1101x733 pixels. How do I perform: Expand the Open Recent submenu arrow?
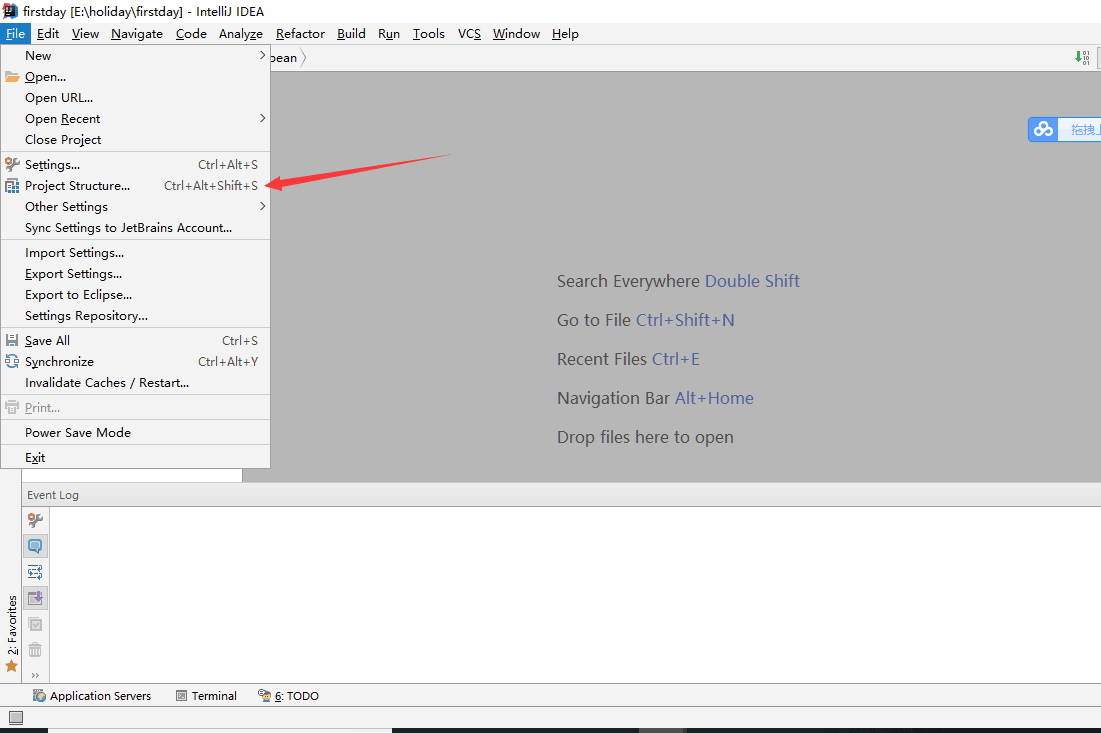(x=263, y=119)
